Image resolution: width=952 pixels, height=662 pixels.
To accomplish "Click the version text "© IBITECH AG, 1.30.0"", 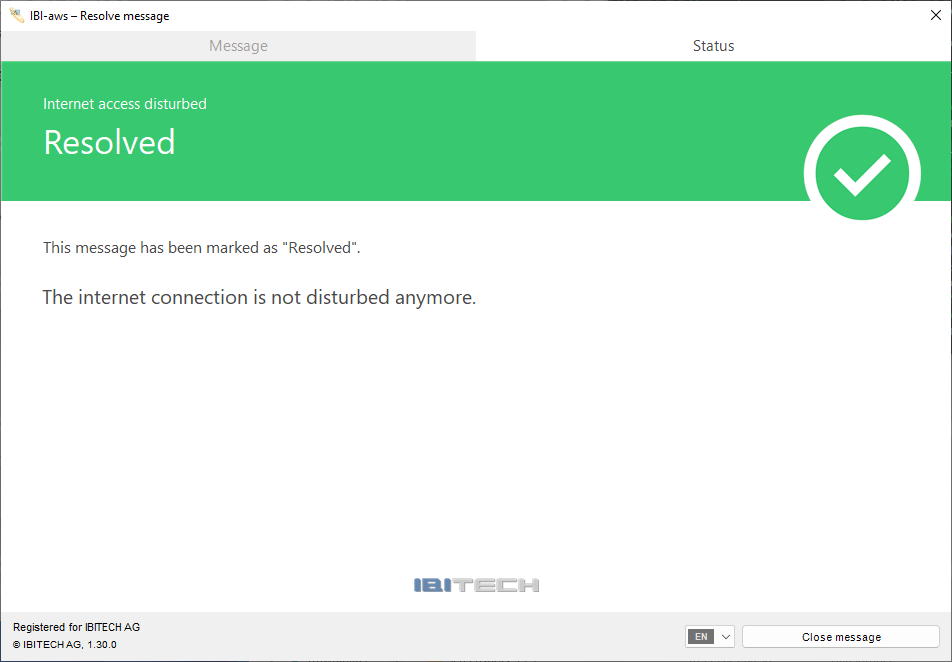I will tap(65, 645).
